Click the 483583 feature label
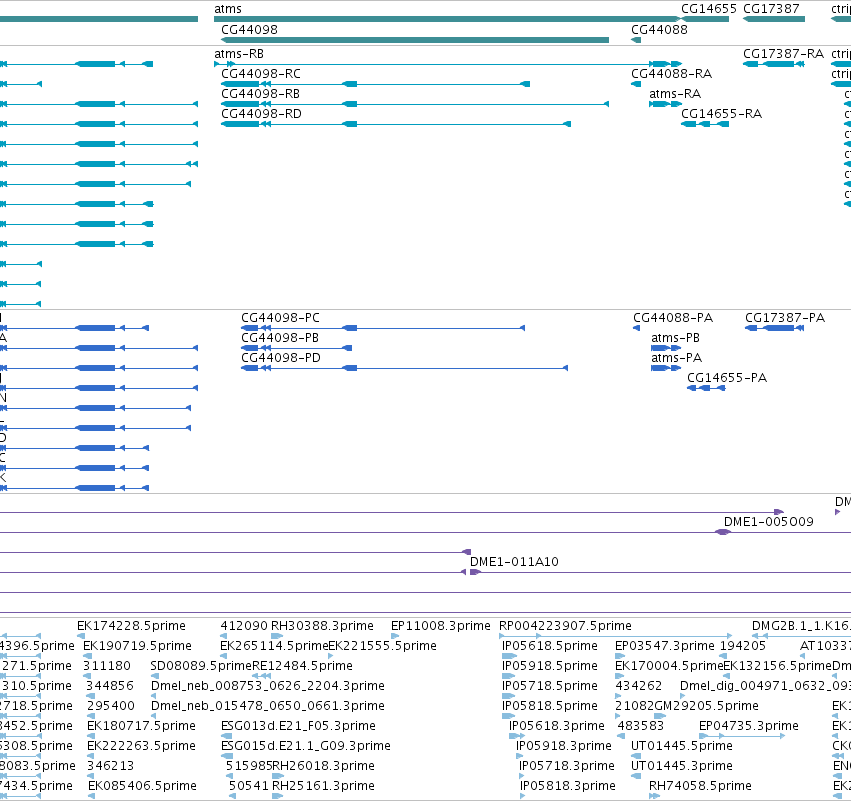Screen dimensions: 851x801 tap(640, 726)
